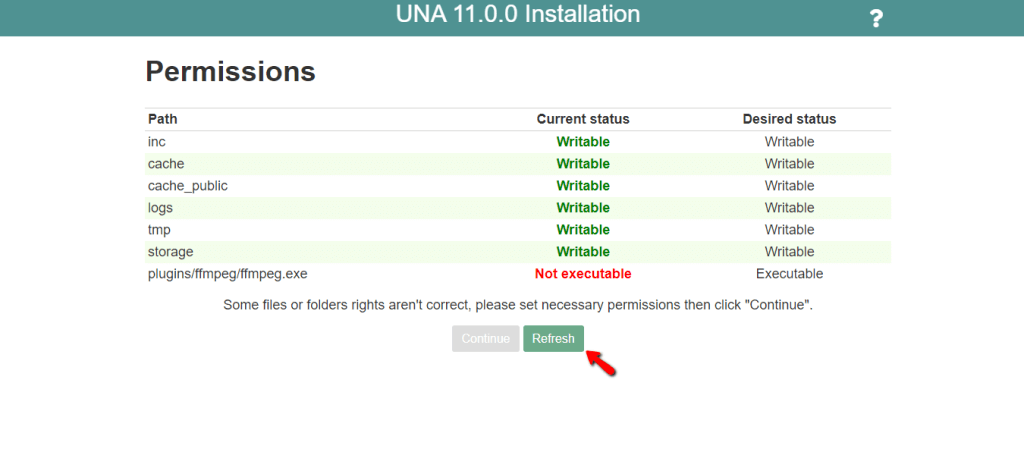The image size is (1024, 474).
Task: Click the green Writable status for storage
Action: [583, 252]
